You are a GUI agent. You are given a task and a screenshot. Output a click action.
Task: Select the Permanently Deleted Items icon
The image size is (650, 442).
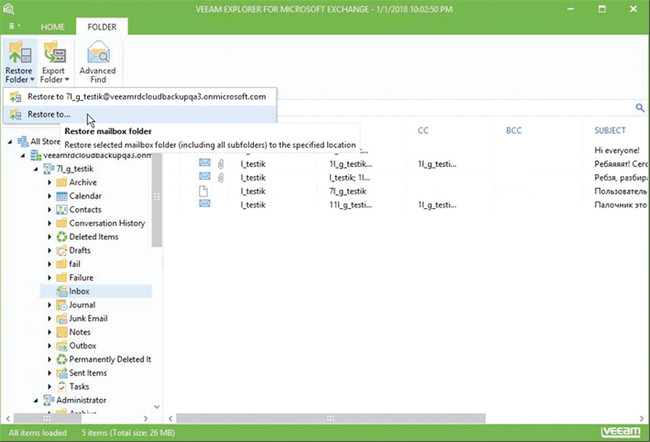click(x=61, y=359)
